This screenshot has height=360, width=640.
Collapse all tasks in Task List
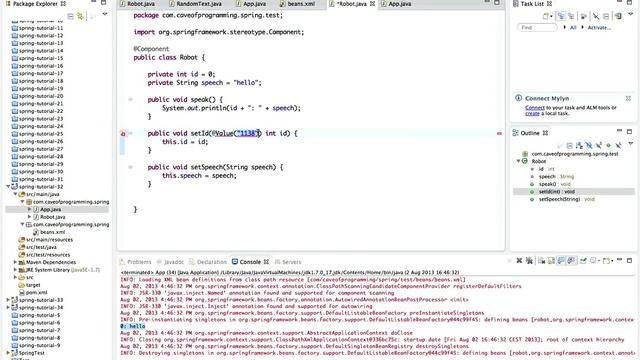pyautogui.click(x=606, y=16)
